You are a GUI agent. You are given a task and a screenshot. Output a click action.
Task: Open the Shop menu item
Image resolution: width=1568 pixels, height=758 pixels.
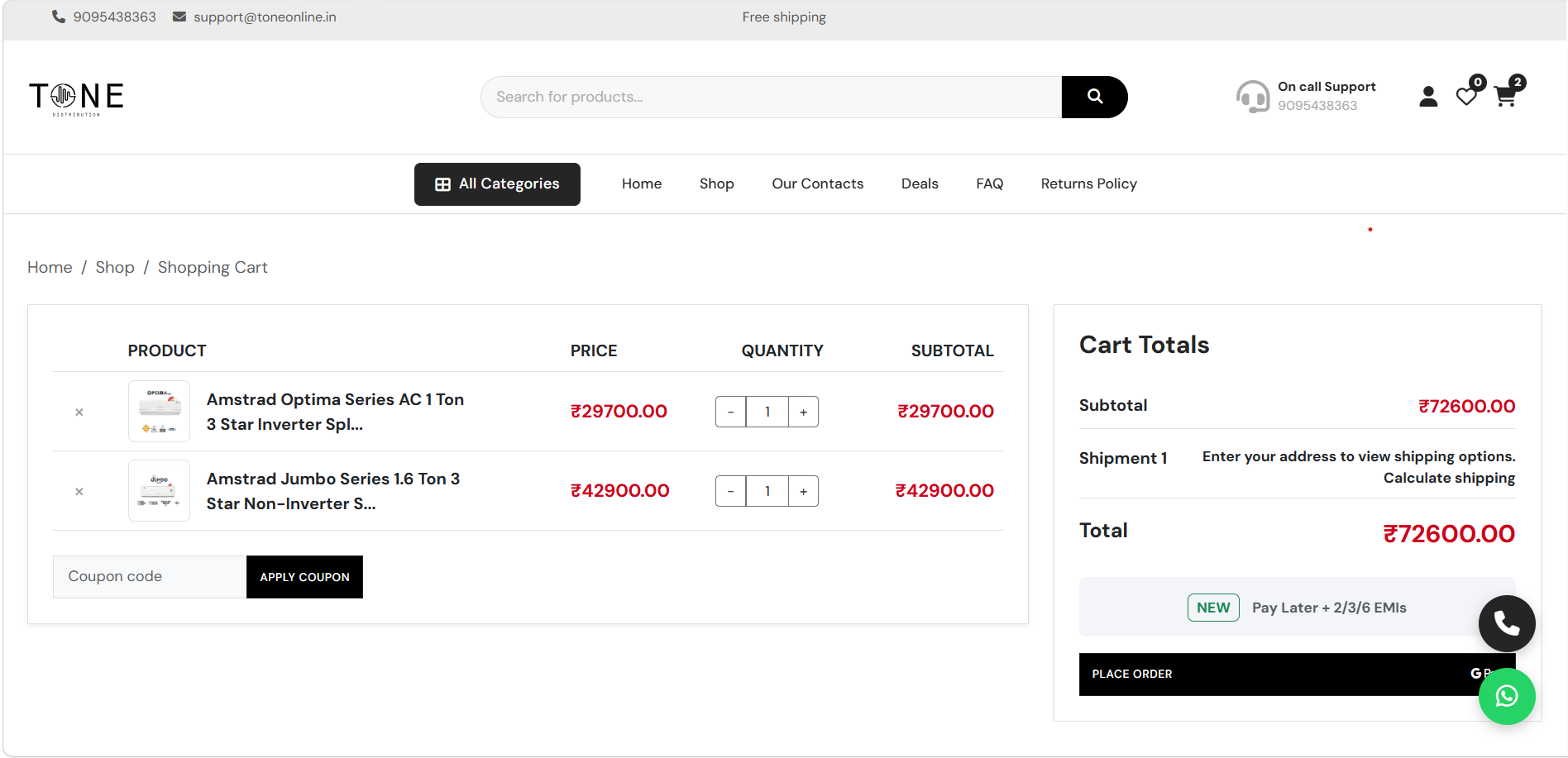(x=716, y=184)
